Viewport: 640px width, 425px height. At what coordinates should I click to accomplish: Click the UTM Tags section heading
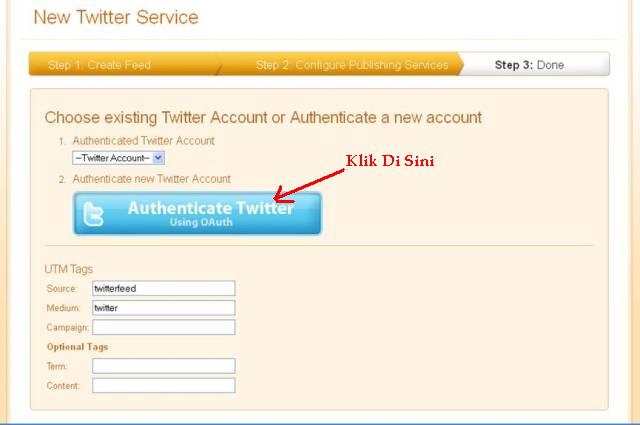[x=69, y=269]
